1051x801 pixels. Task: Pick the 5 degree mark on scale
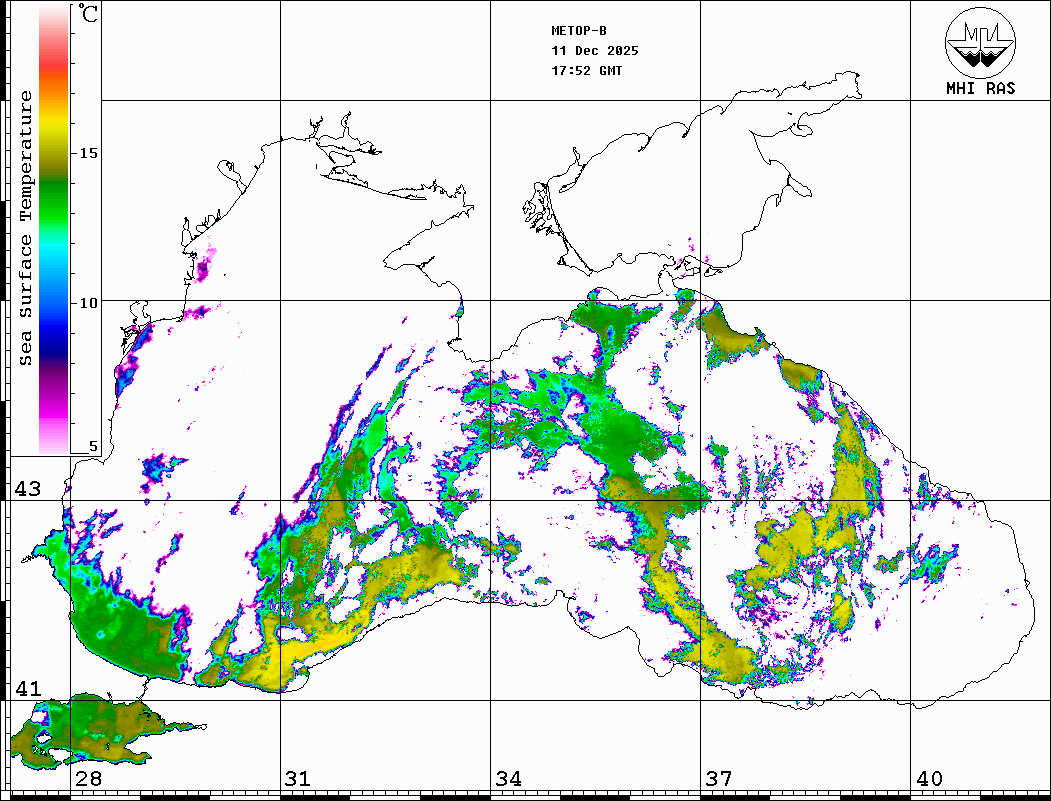pyautogui.click(x=94, y=447)
